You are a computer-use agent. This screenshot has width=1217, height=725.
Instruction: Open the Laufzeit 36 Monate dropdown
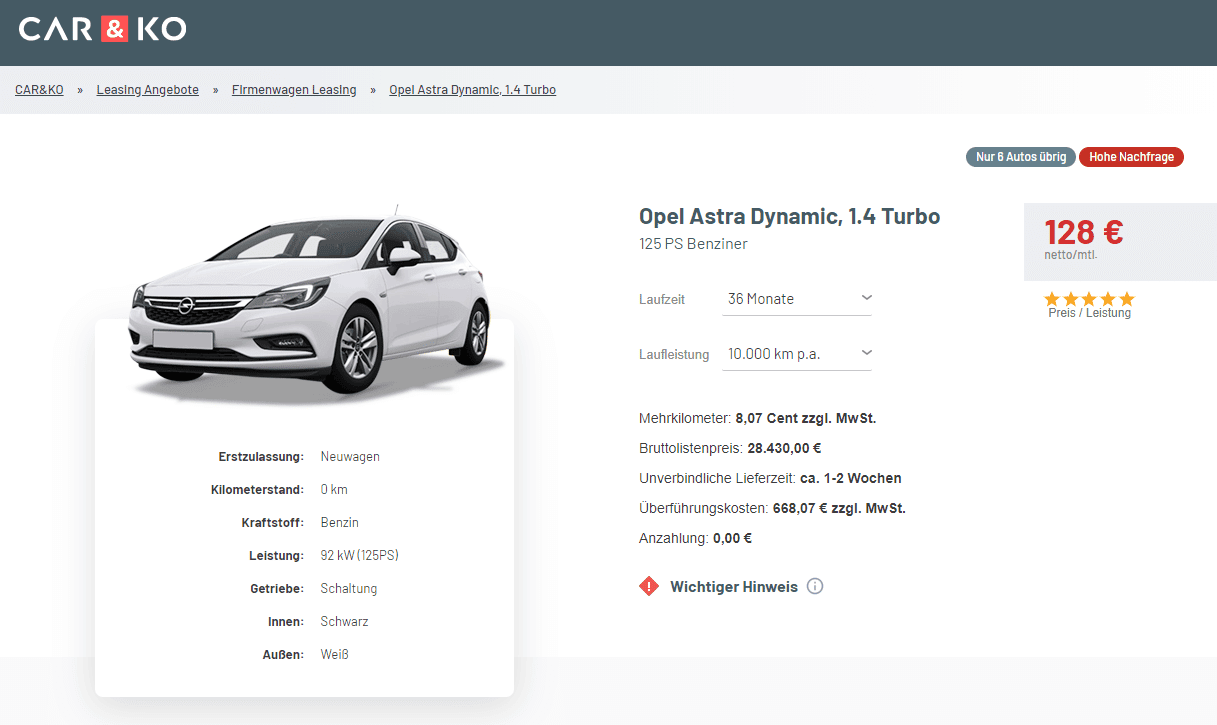(797, 299)
